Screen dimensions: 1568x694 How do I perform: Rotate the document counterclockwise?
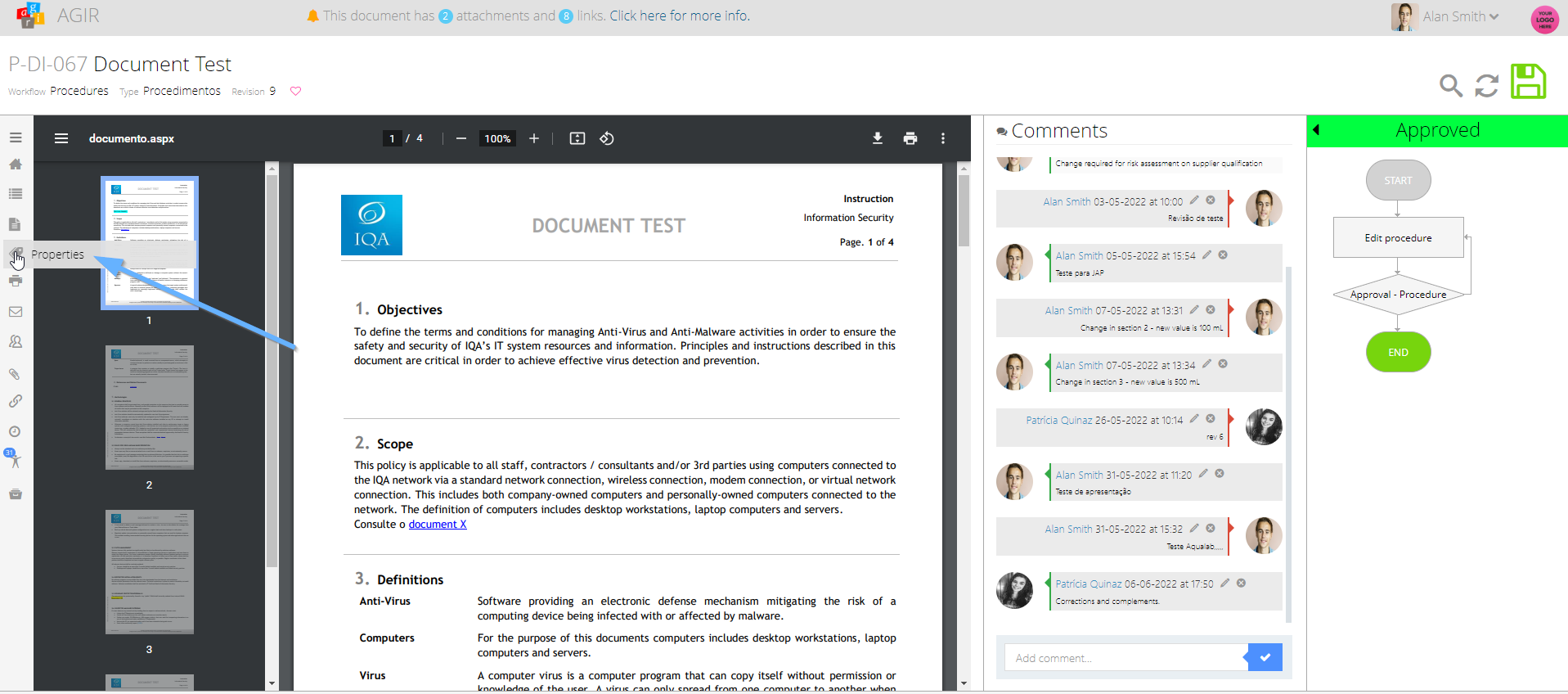pos(607,138)
